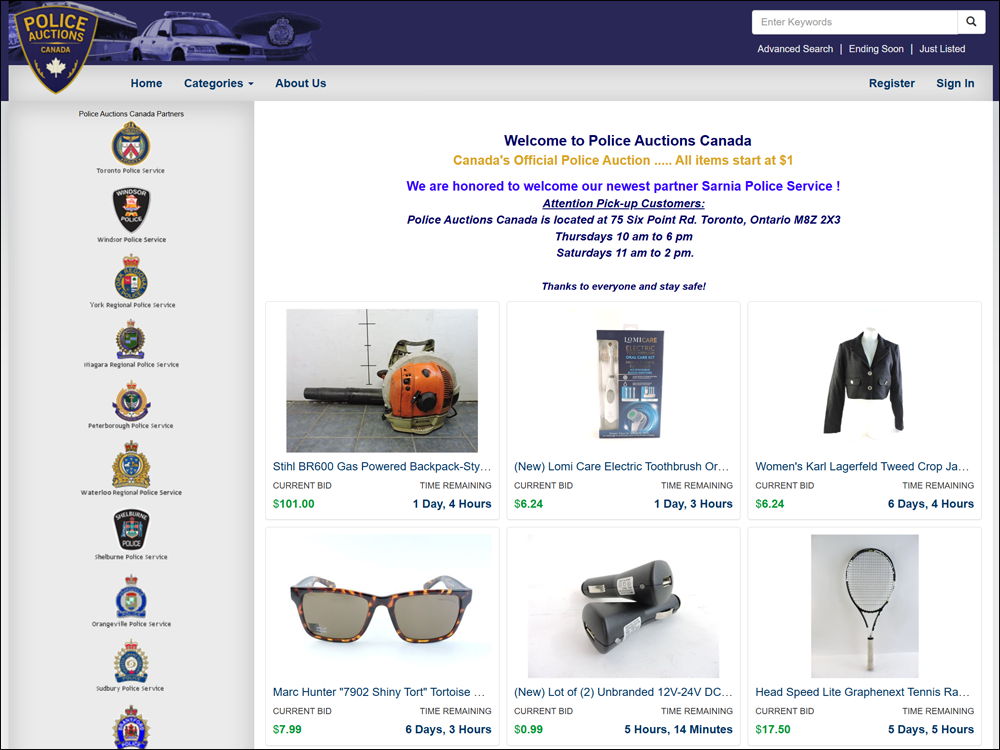Open the Niagara Regional Police Service badge
Image resolution: width=1000 pixels, height=750 pixels.
tap(130, 339)
